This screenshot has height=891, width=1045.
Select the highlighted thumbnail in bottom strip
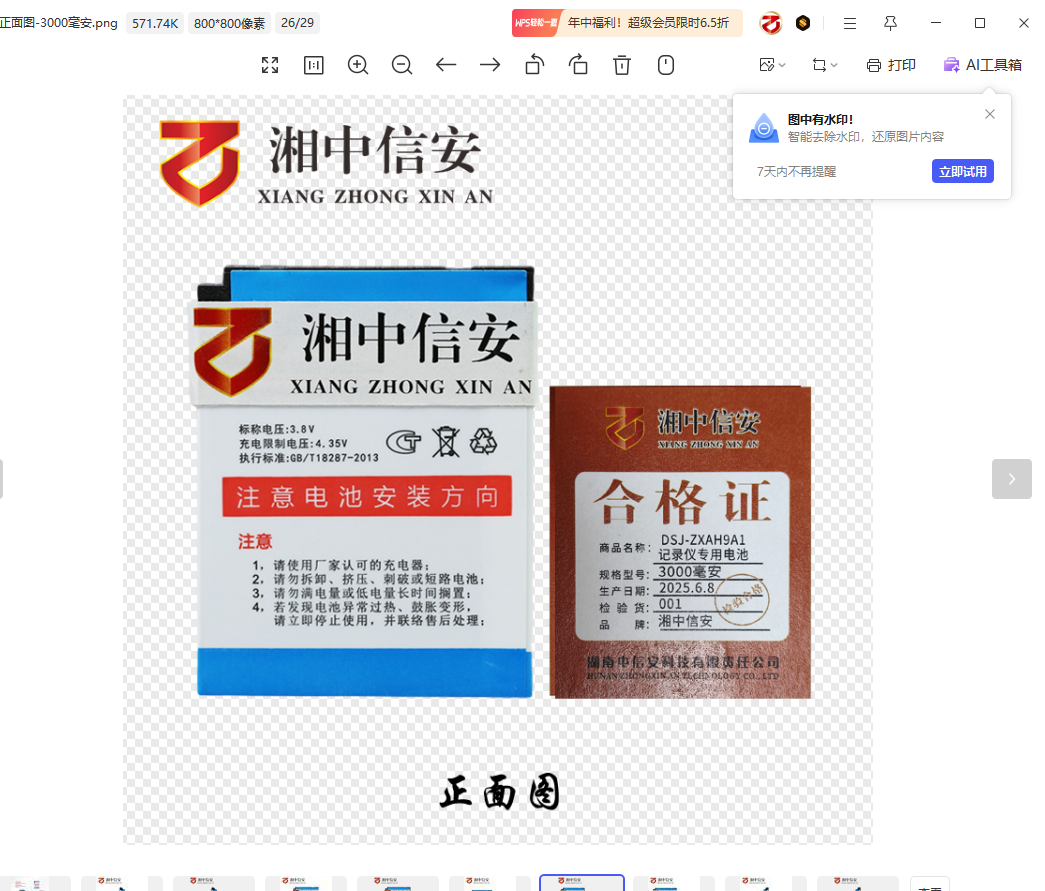click(x=582, y=883)
